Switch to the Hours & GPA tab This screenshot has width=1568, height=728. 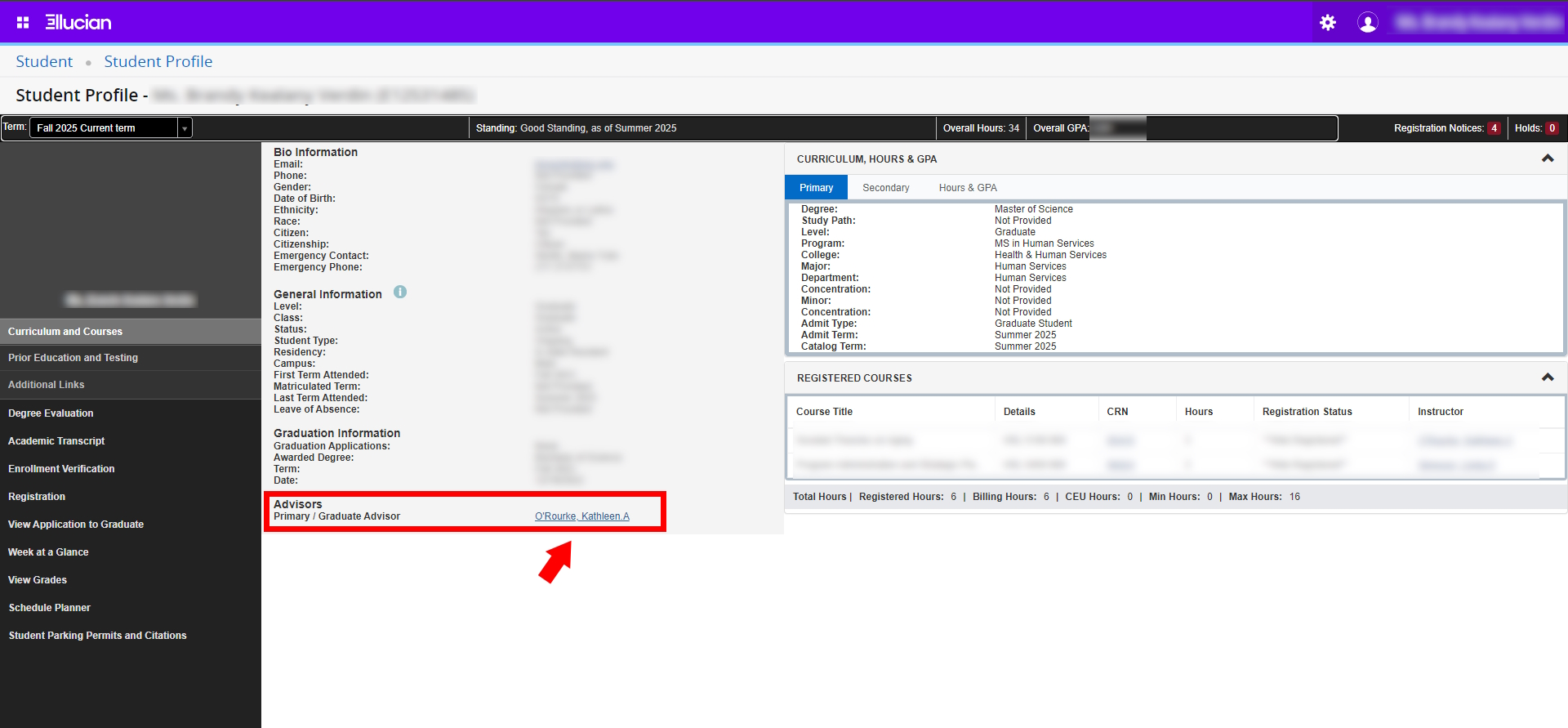pyautogui.click(x=968, y=188)
